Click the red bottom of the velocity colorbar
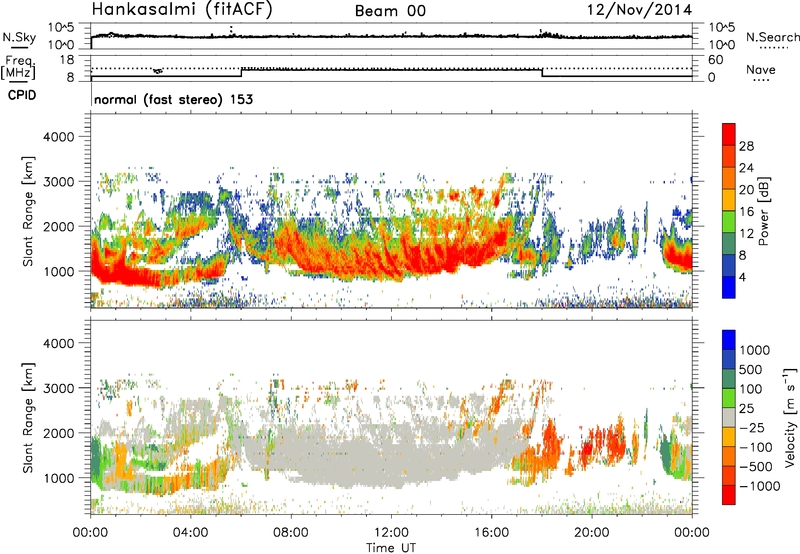The image size is (800, 554). pyautogui.click(x=729, y=495)
